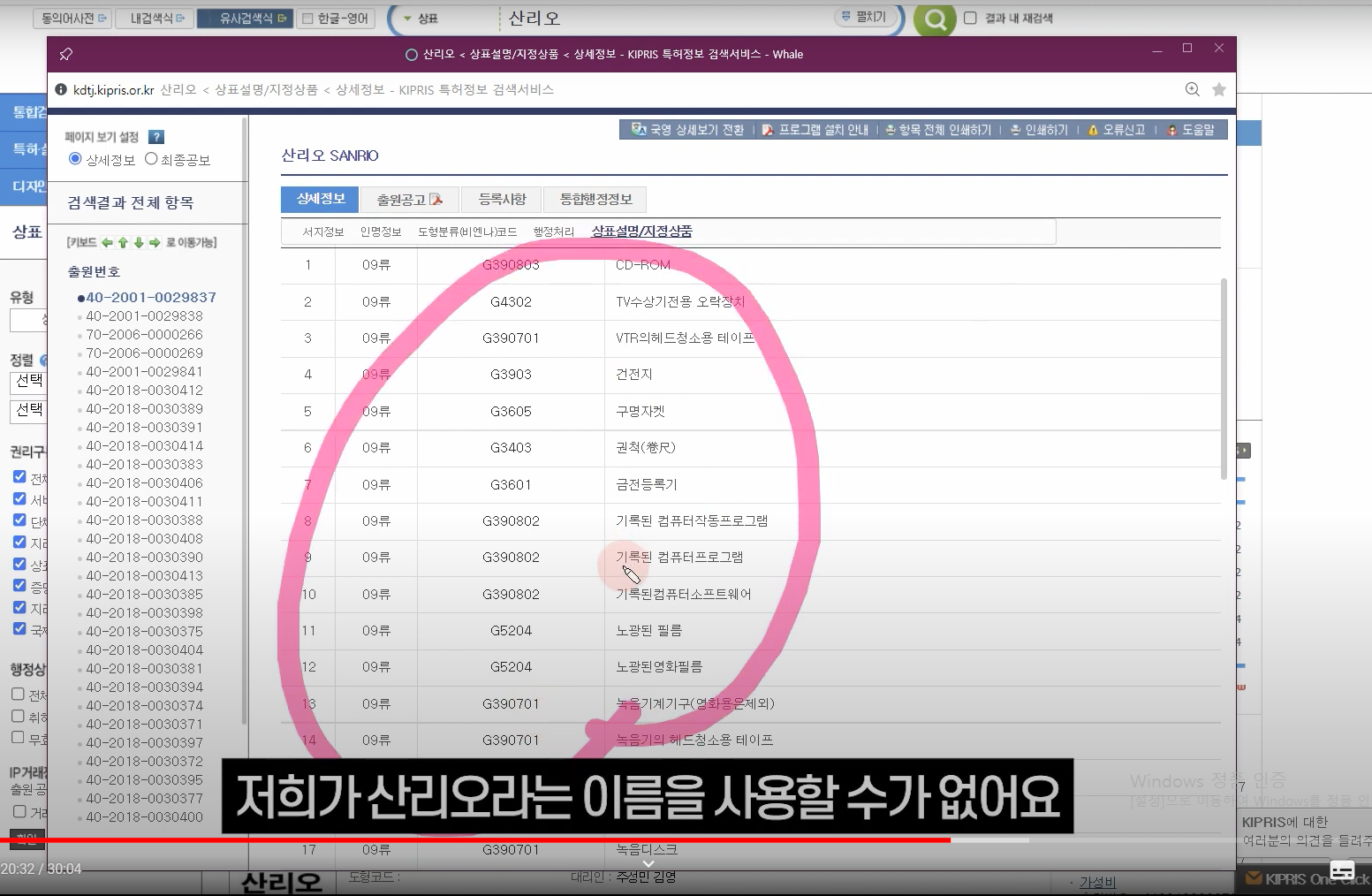1372x896 pixels.
Task: Click the 정렬 help question icon
Action: tap(44, 360)
